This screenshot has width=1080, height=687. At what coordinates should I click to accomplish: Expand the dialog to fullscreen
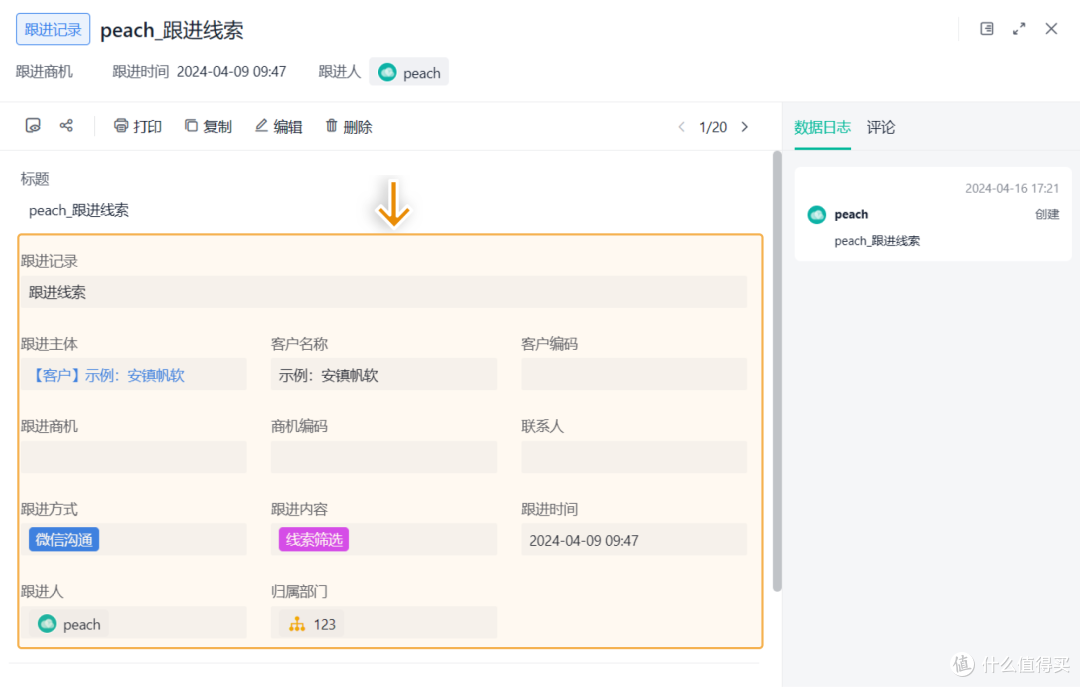pos(1019,28)
